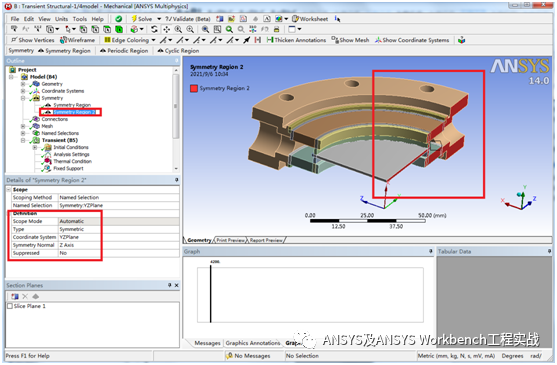The image size is (557, 365).
Task: Click the green magnifier toolbar icon
Action: 229,29
